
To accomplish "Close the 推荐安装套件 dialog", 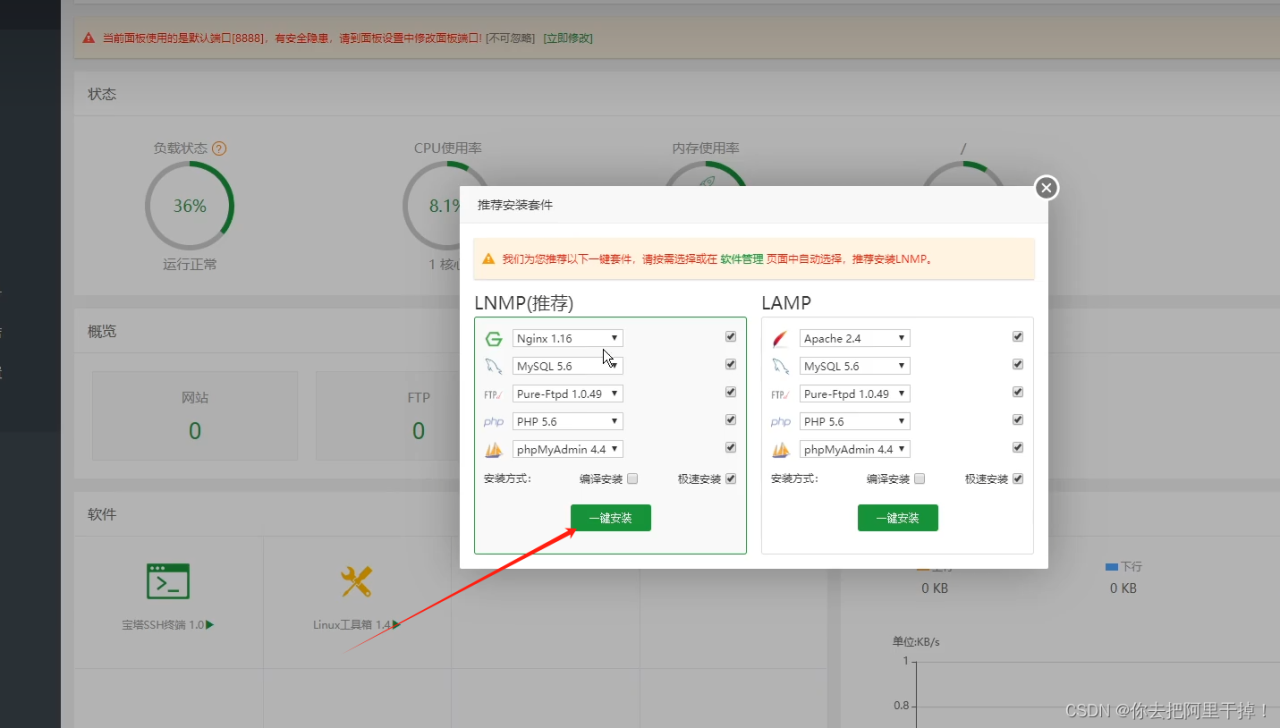I will coord(1046,187).
